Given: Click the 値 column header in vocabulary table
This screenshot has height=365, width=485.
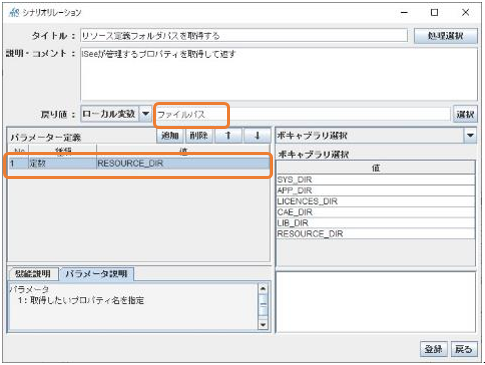Looking at the screenshot, I should point(376,168).
